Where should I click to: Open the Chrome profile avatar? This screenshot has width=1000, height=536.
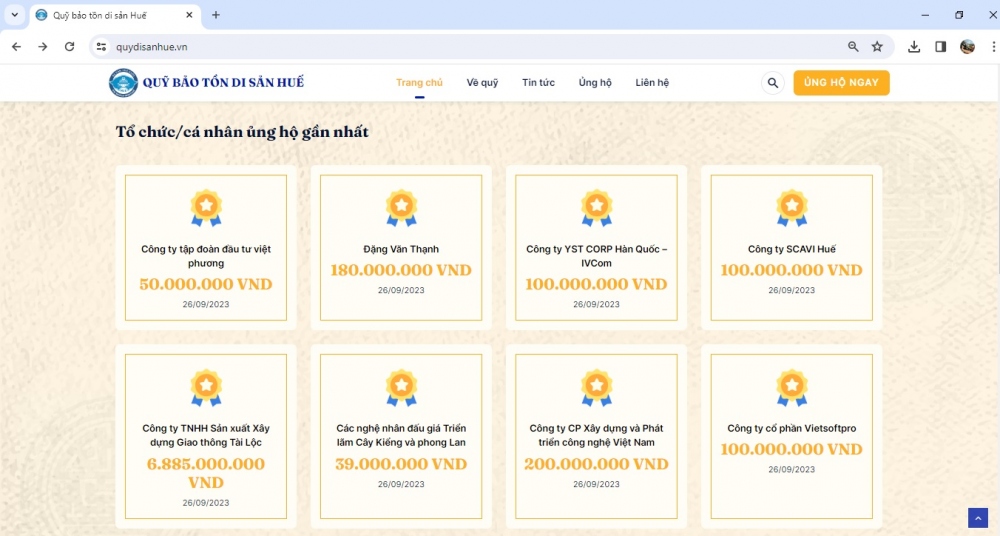click(967, 47)
